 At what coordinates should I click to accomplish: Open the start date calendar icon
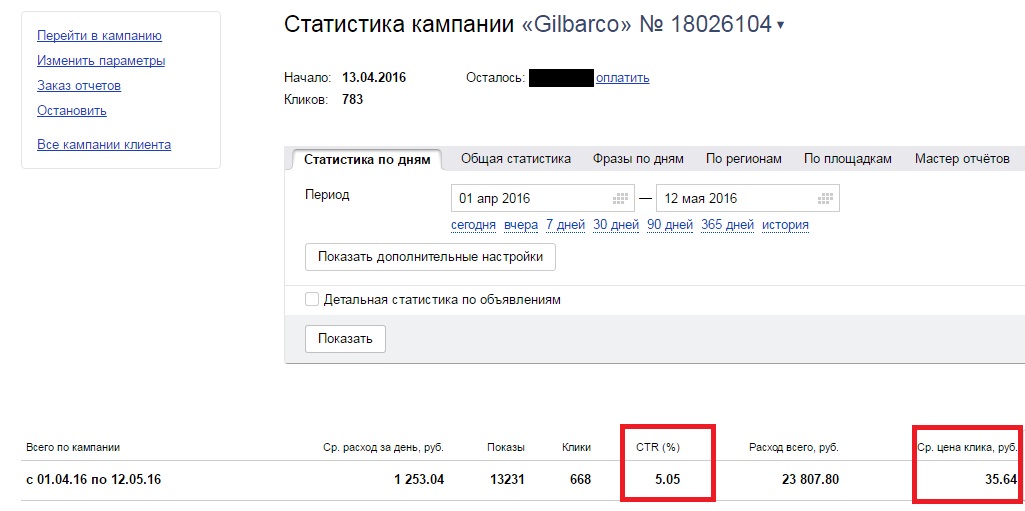620,199
